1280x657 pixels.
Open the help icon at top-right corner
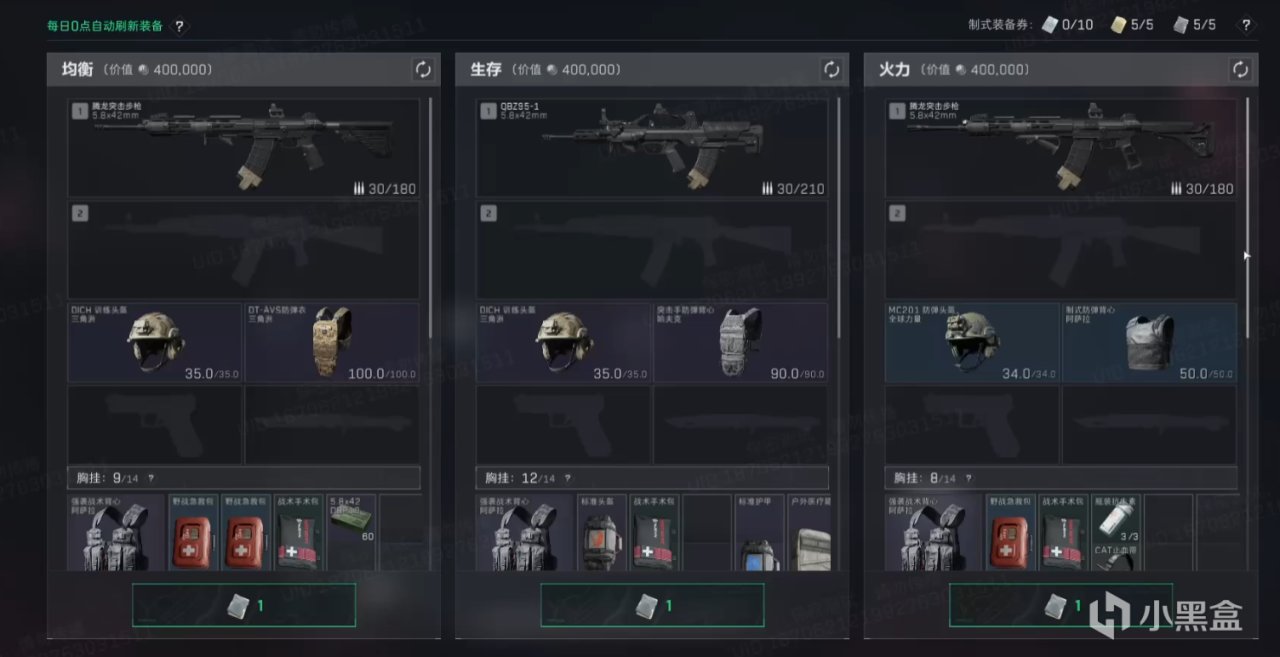point(1246,25)
